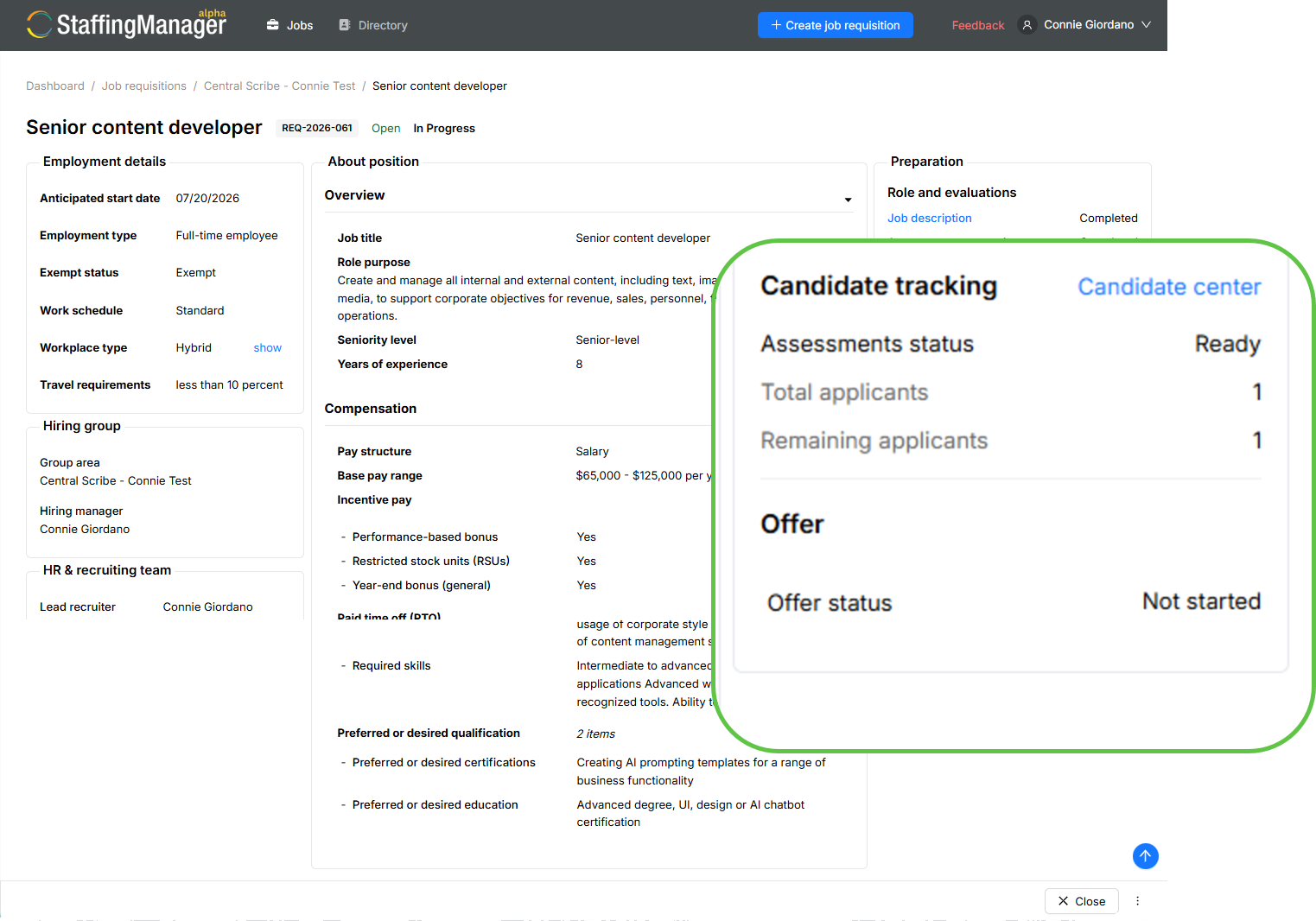Go to Dashboard breadcrumb

coord(55,86)
